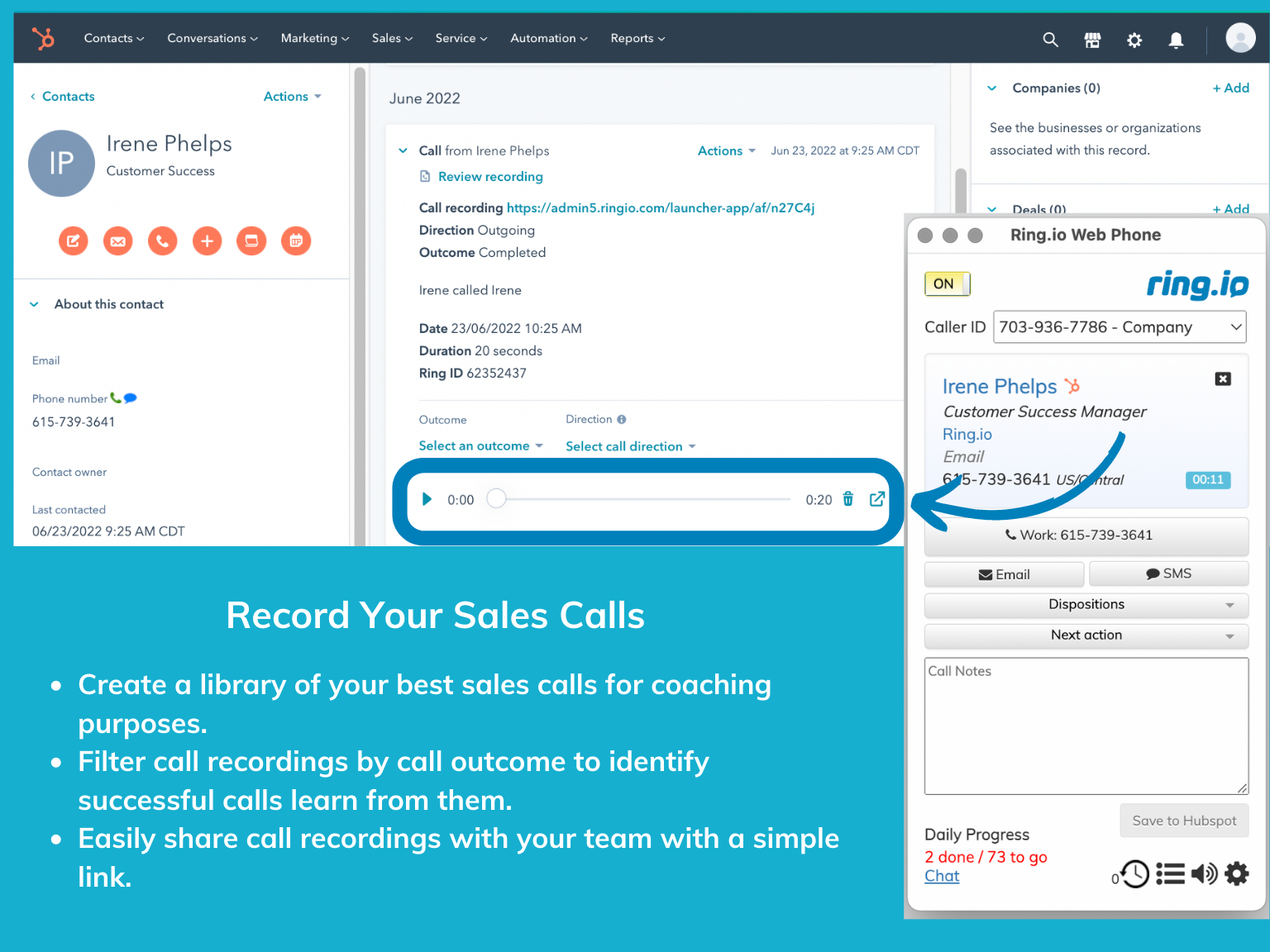Open HubSpot search via magnifying glass icon
Screen dimensions: 1270x952
pos(1050,38)
